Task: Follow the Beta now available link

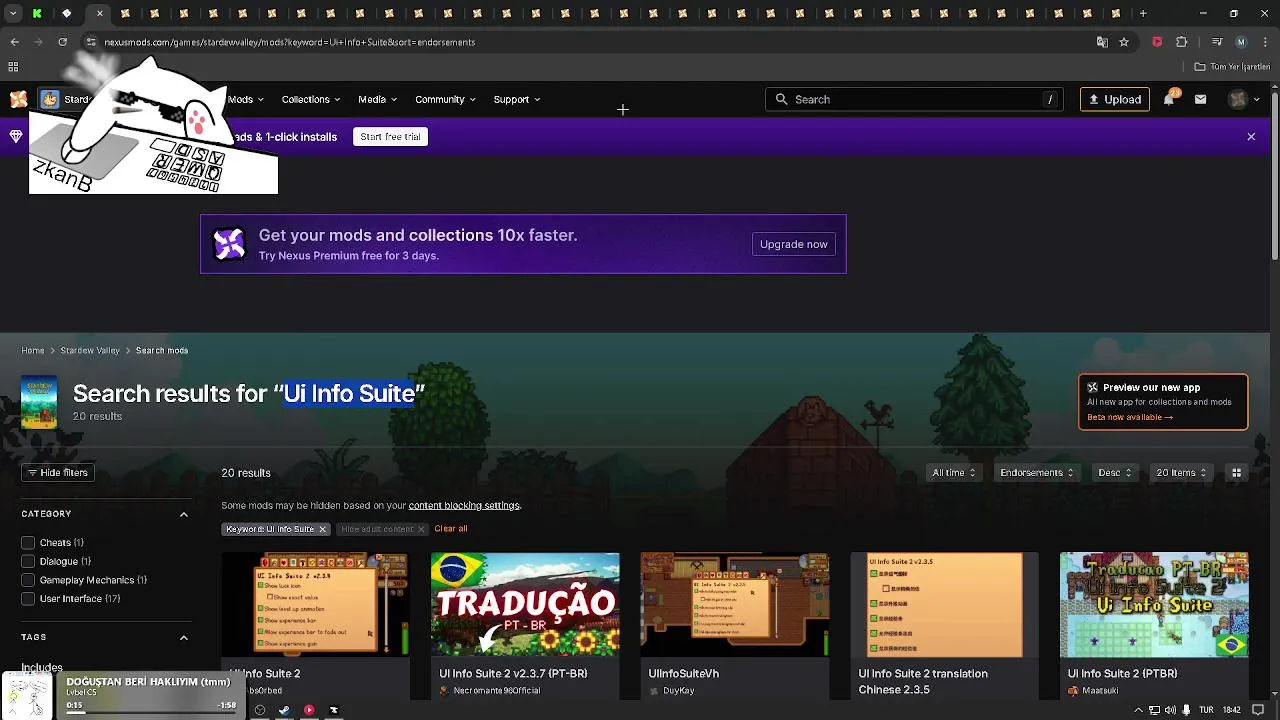Action: pyautogui.click(x=1130, y=417)
